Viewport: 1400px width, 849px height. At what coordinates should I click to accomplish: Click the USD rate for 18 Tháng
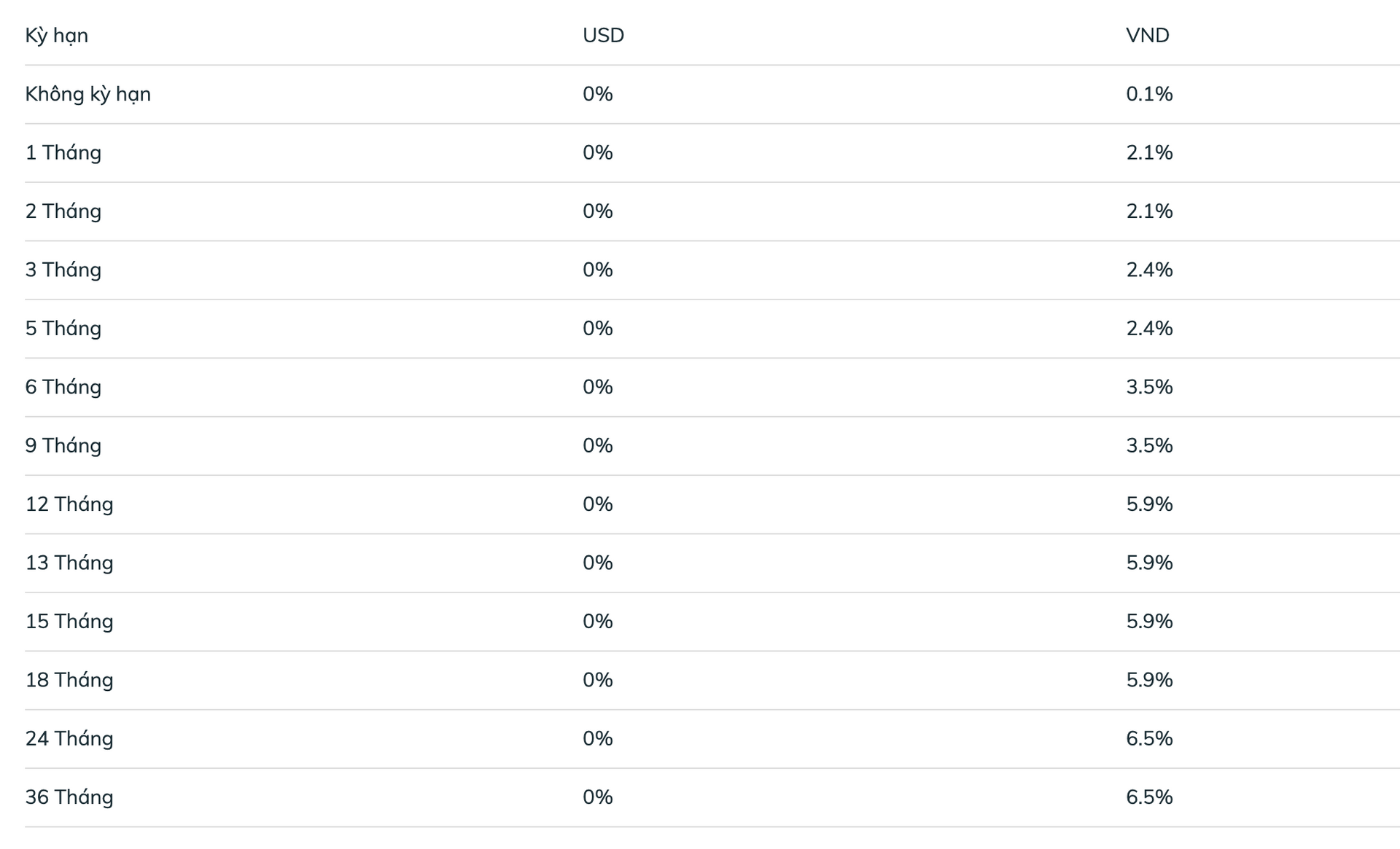597,680
